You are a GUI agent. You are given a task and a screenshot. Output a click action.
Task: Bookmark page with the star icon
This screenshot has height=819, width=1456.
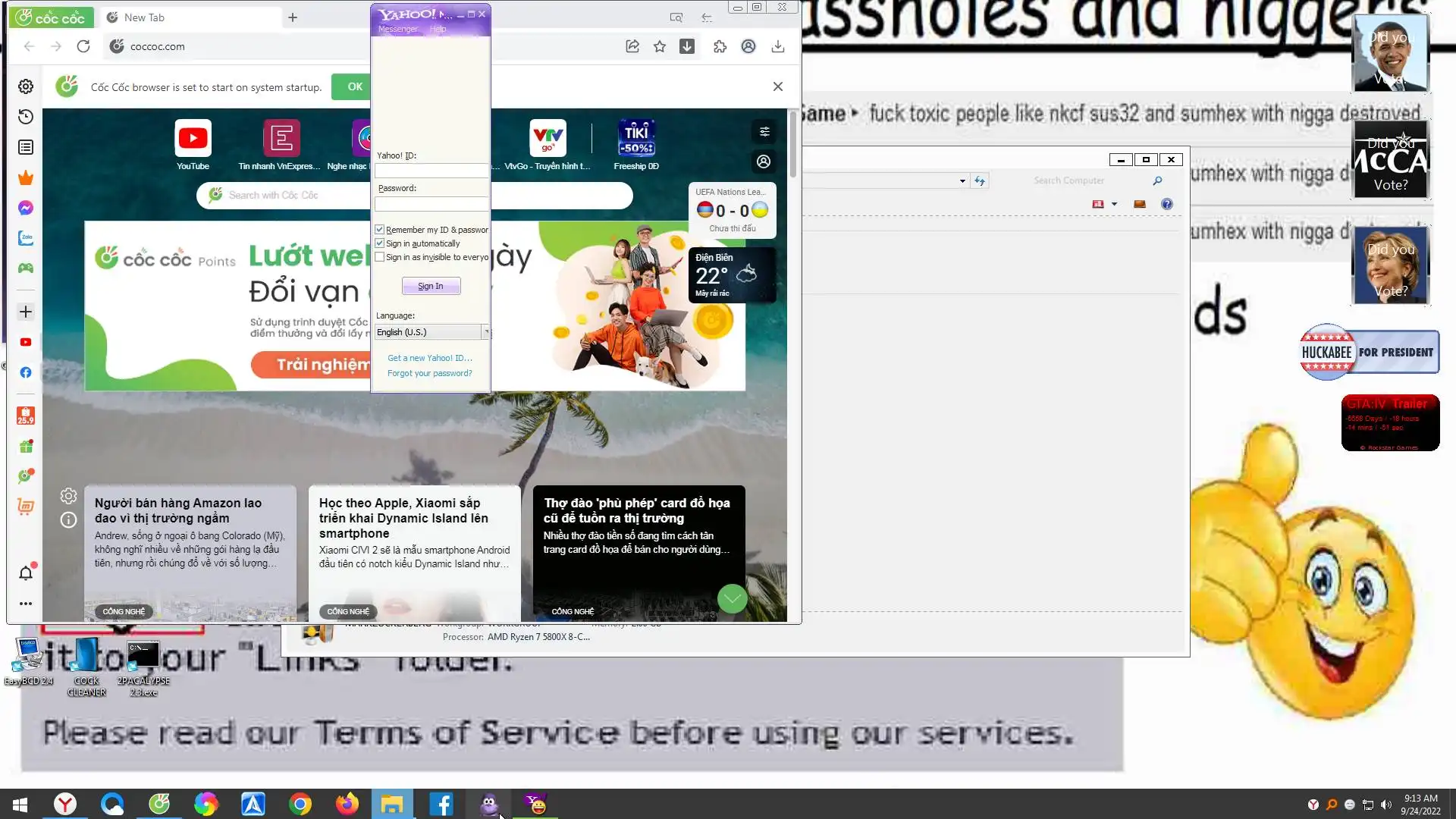point(660,46)
